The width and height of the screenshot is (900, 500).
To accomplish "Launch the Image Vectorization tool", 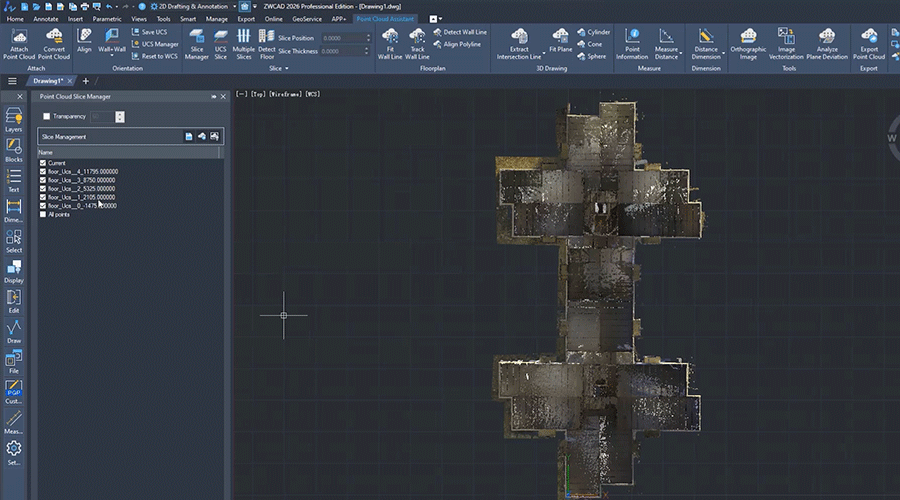I will point(786,44).
